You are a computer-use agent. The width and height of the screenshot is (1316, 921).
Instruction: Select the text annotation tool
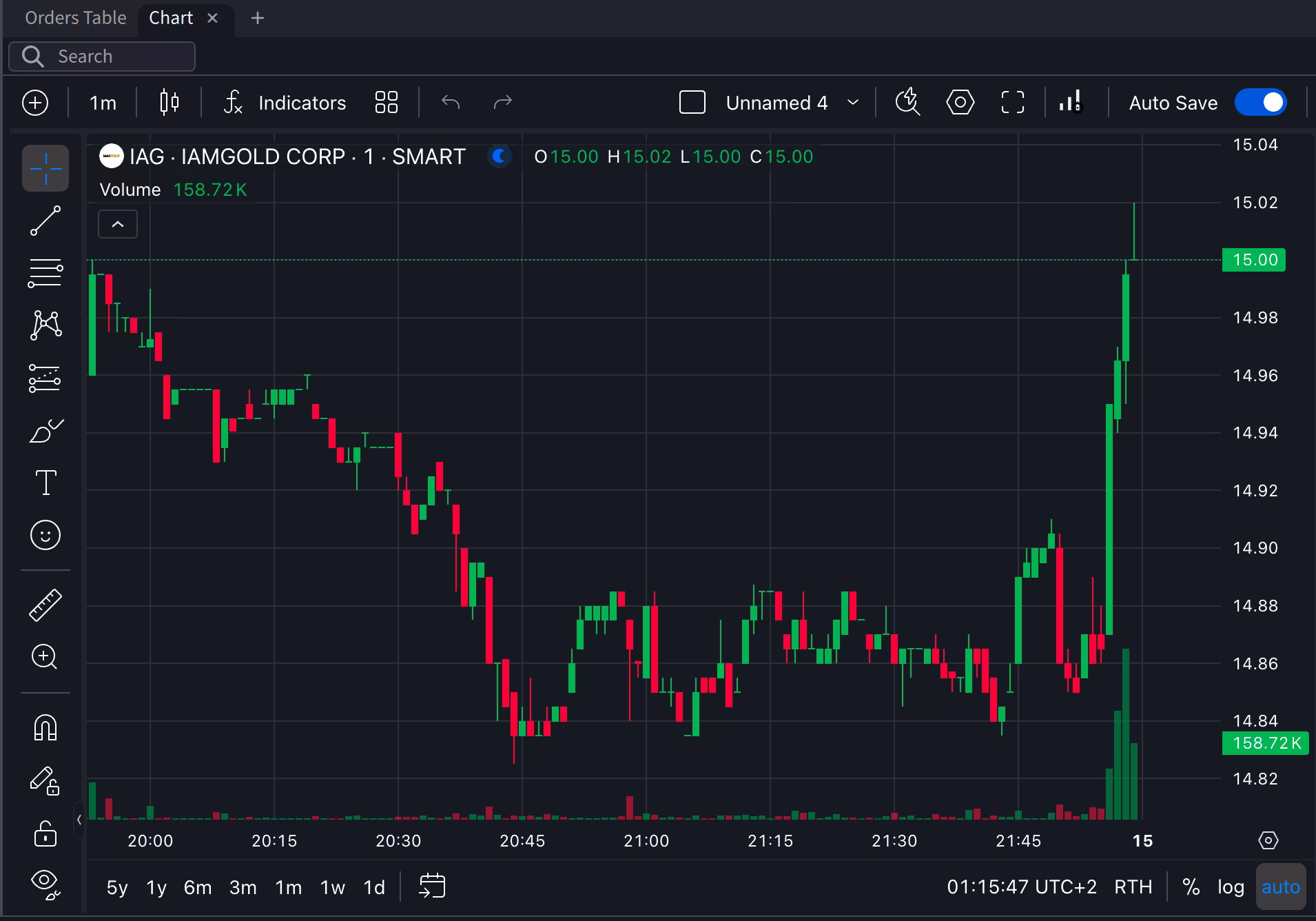tap(45, 483)
